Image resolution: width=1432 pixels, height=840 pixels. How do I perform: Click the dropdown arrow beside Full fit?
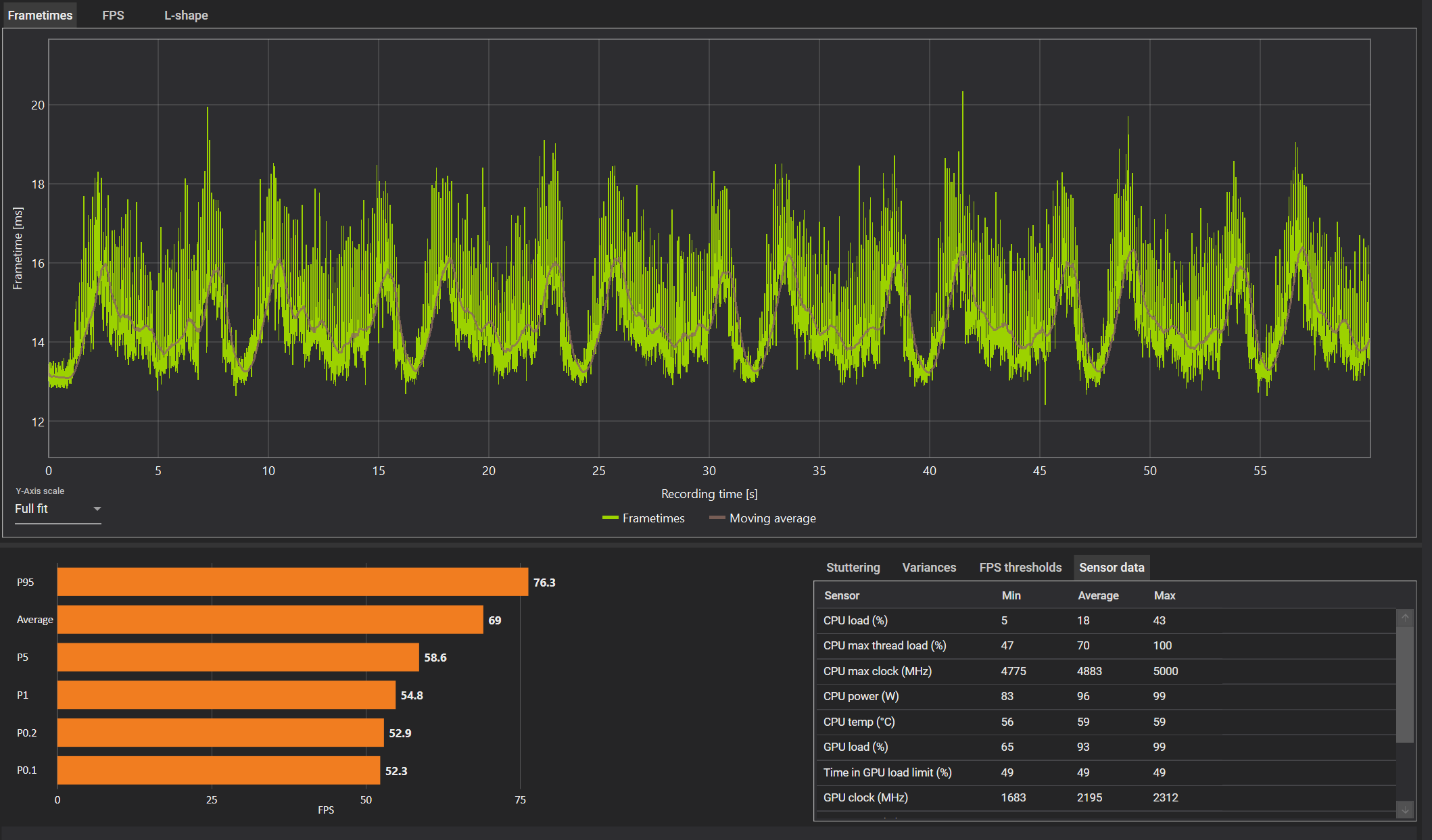coord(97,509)
